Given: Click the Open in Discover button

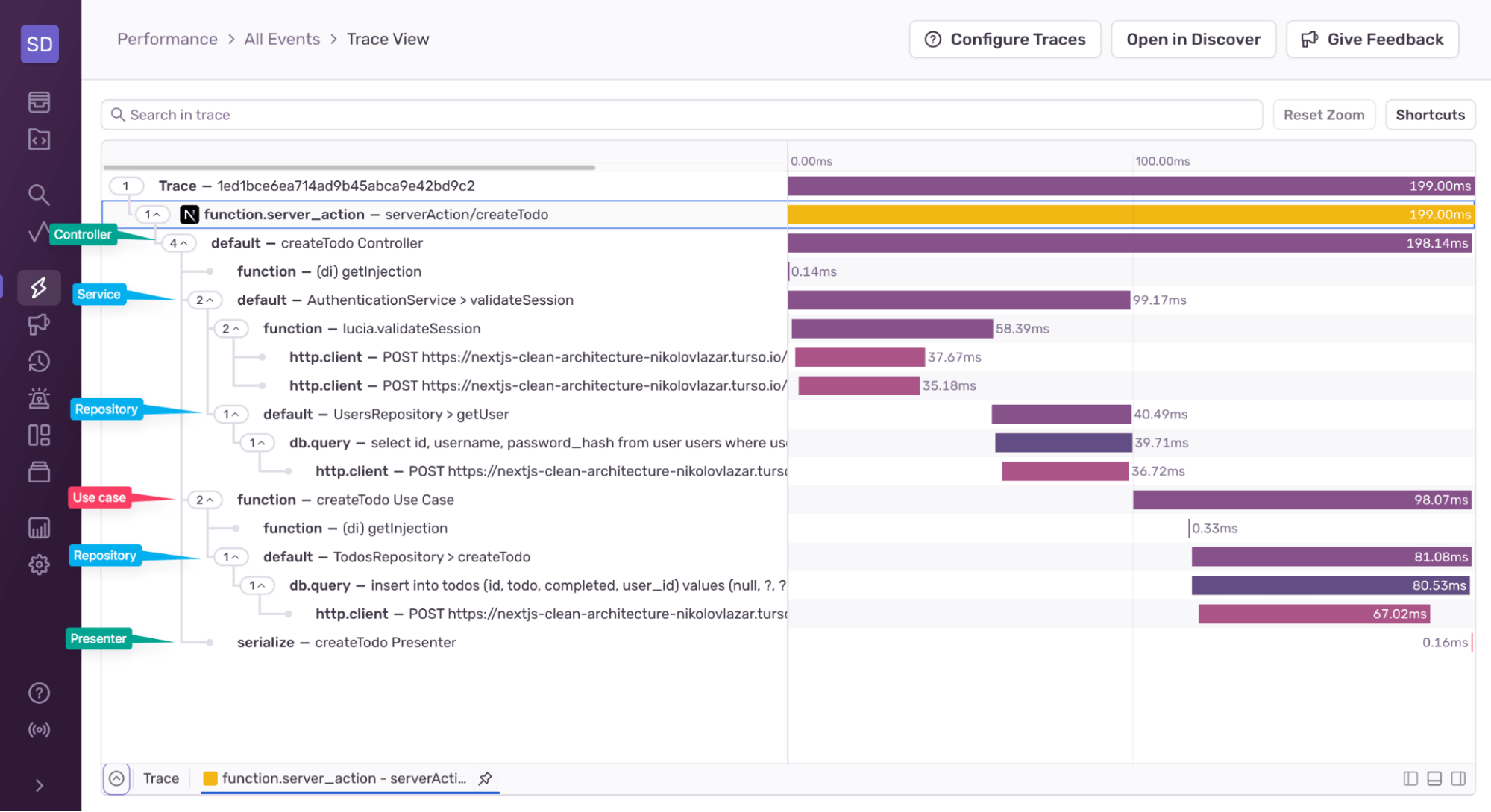Looking at the screenshot, I should click(1193, 39).
